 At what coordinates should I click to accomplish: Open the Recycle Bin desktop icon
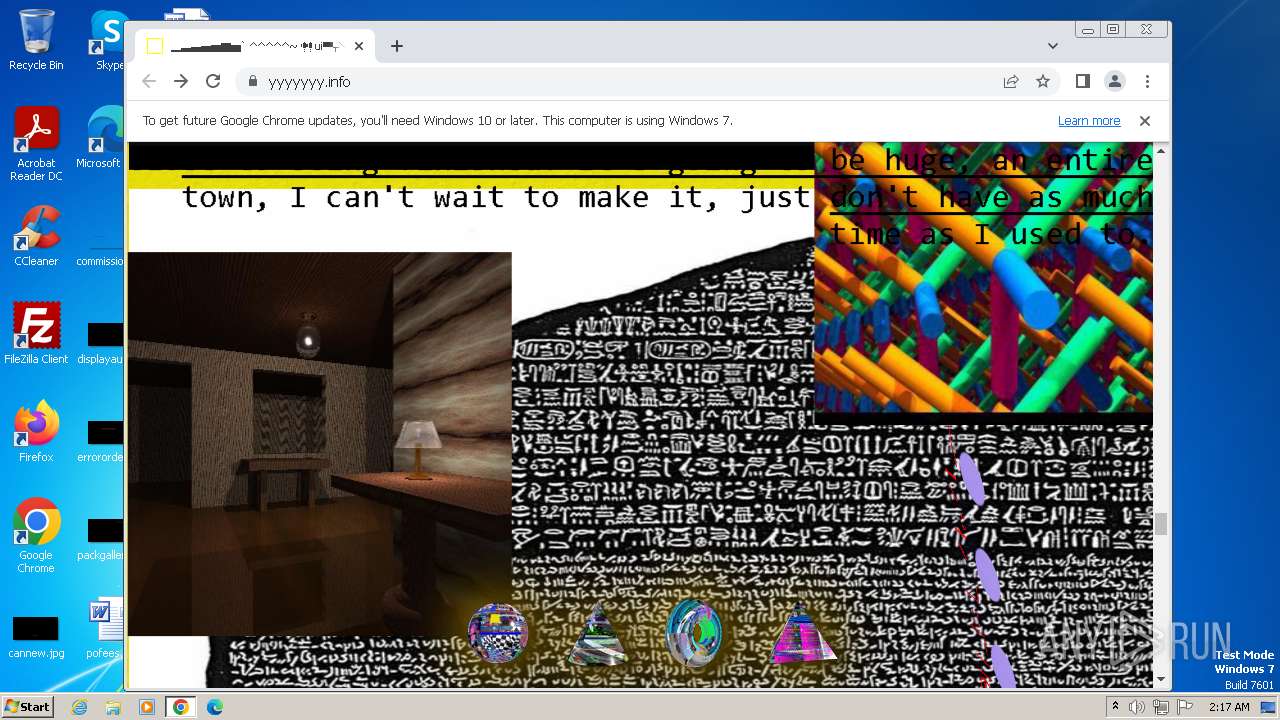pos(36,40)
